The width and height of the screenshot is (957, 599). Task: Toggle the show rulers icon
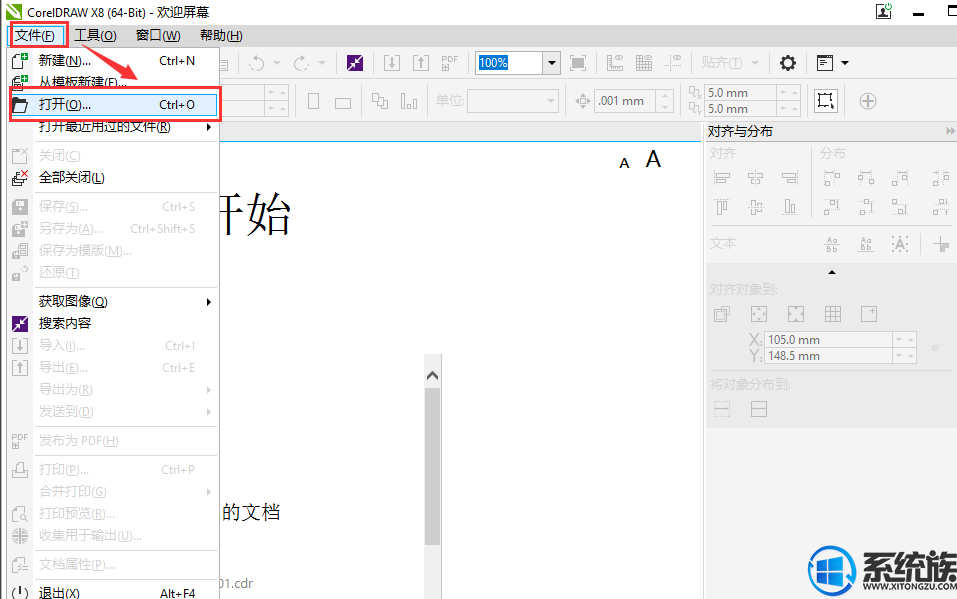(x=615, y=62)
